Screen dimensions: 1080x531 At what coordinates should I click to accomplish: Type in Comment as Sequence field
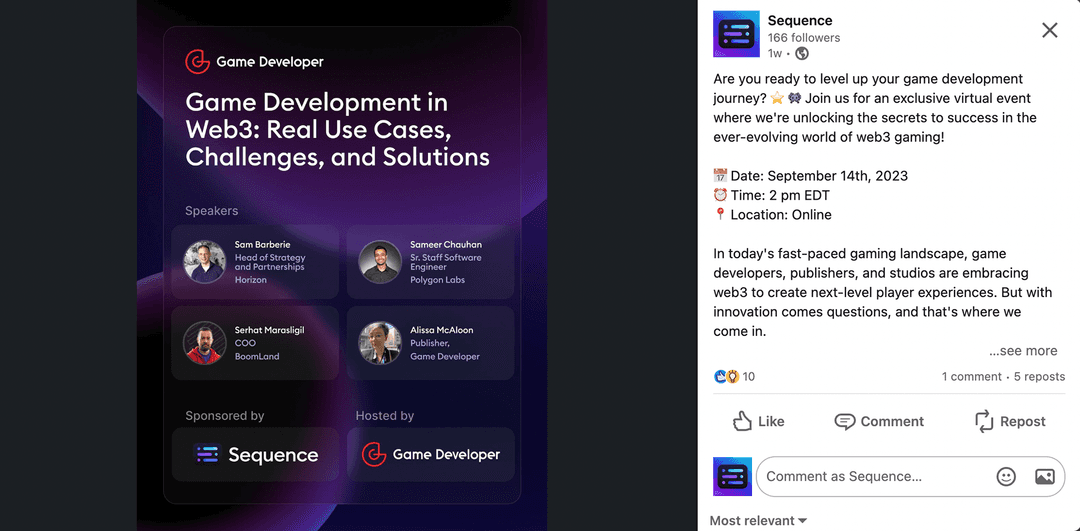(870, 477)
